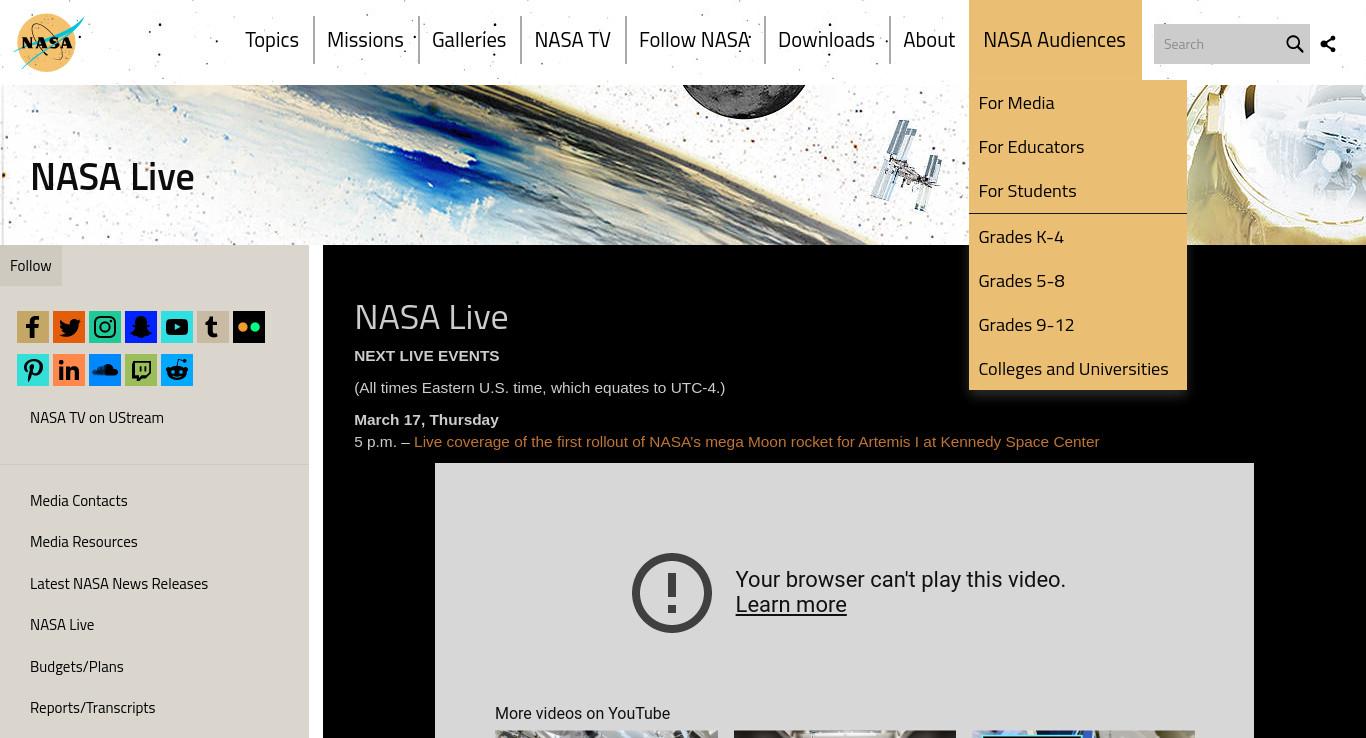
Task: Open NASA's Flickr icon
Action: click(x=249, y=327)
